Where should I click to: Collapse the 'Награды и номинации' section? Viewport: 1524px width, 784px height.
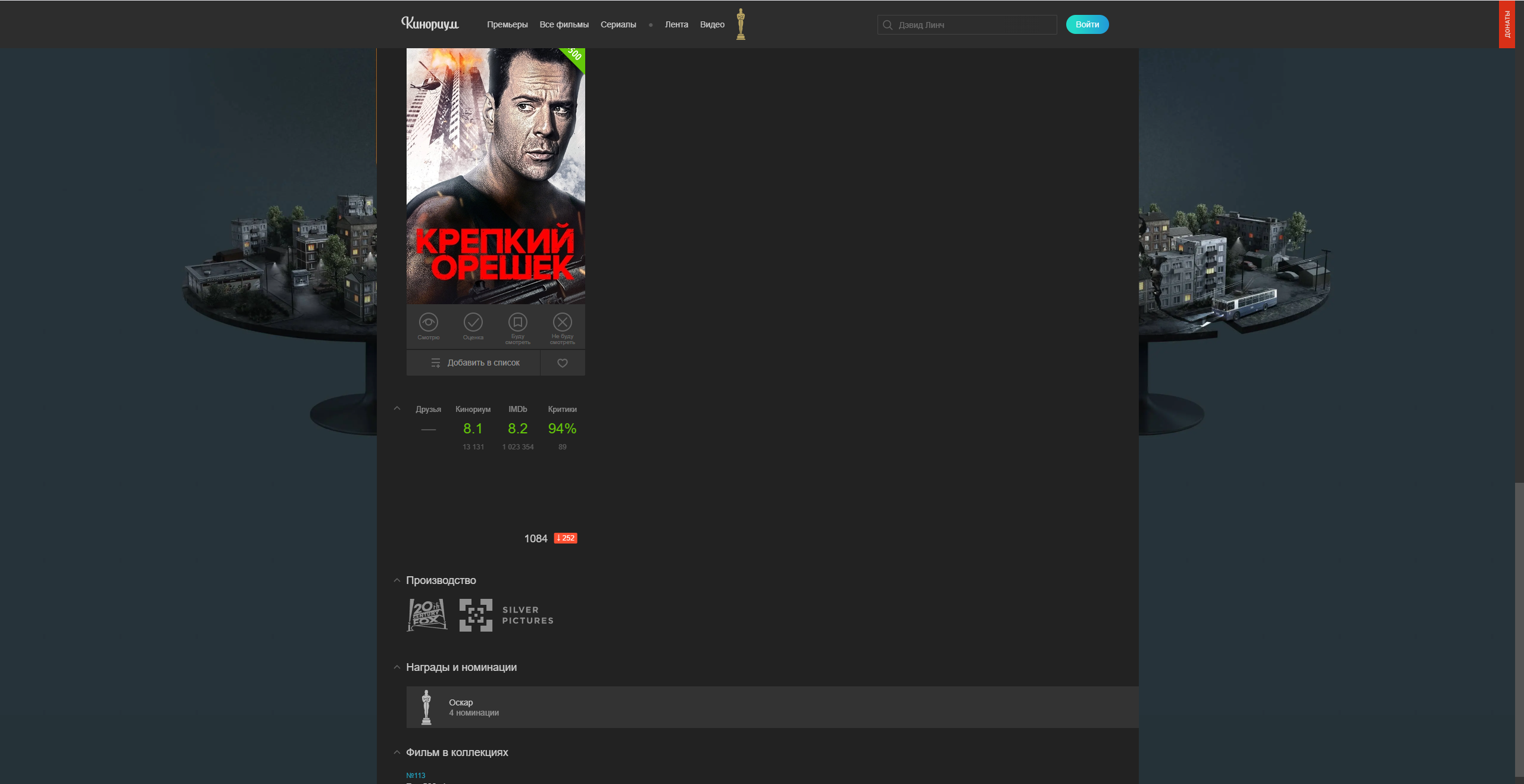[397, 667]
